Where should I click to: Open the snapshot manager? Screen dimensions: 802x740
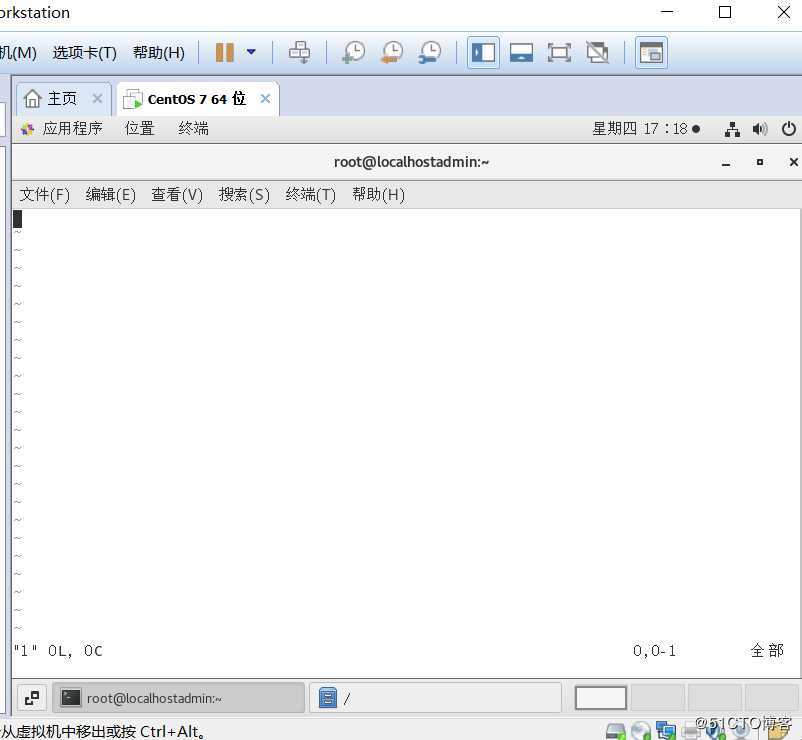[x=430, y=52]
